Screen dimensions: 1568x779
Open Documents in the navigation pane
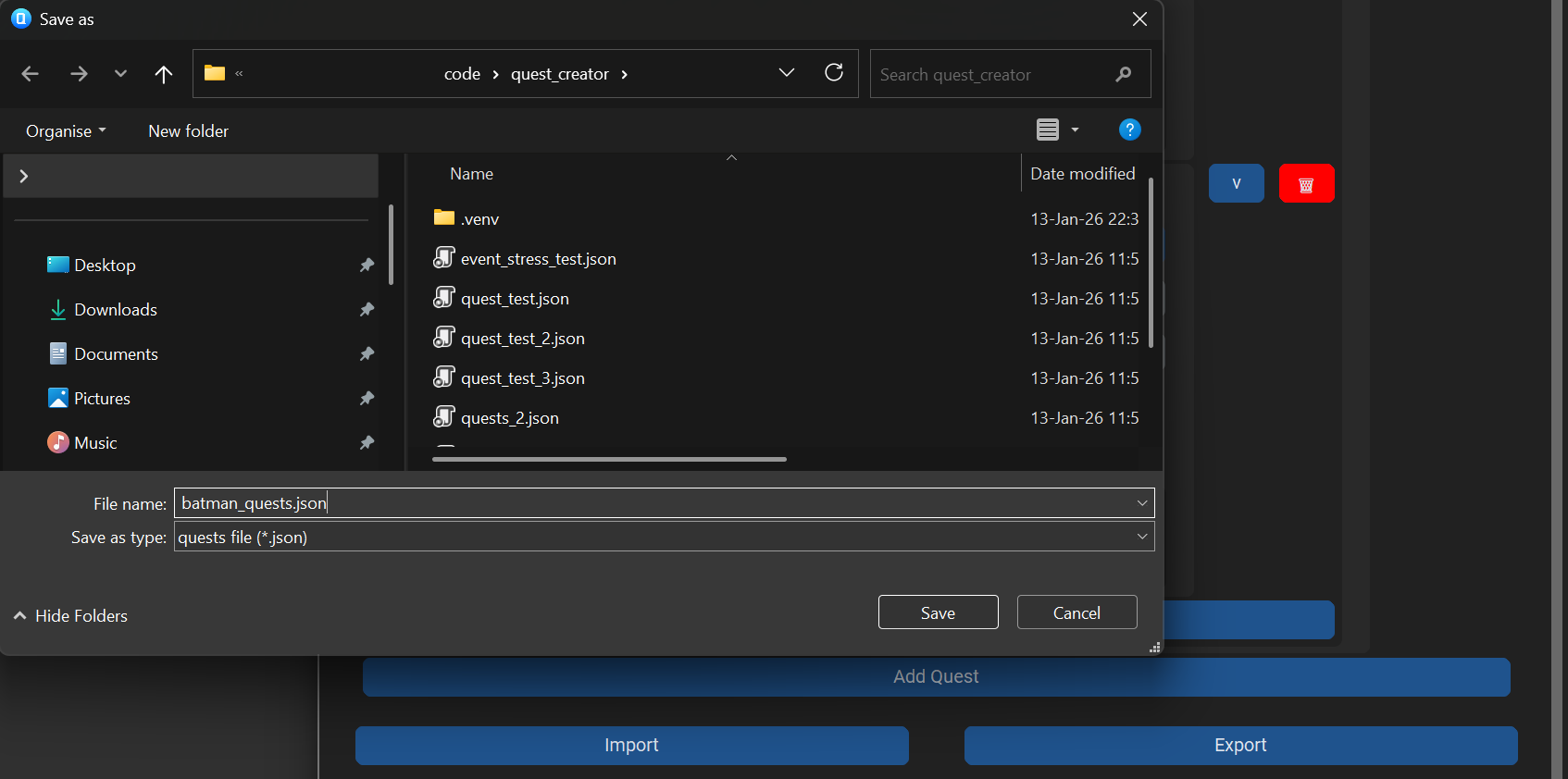(116, 354)
